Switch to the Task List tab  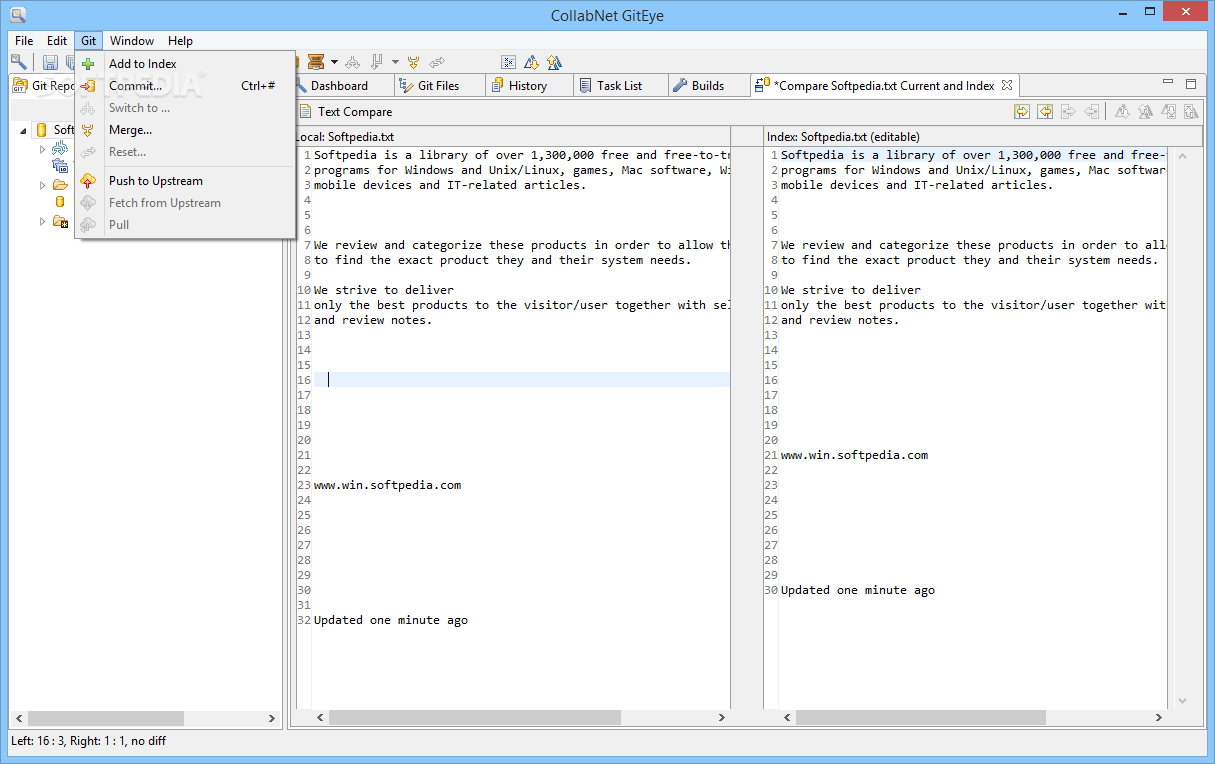(x=619, y=86)
